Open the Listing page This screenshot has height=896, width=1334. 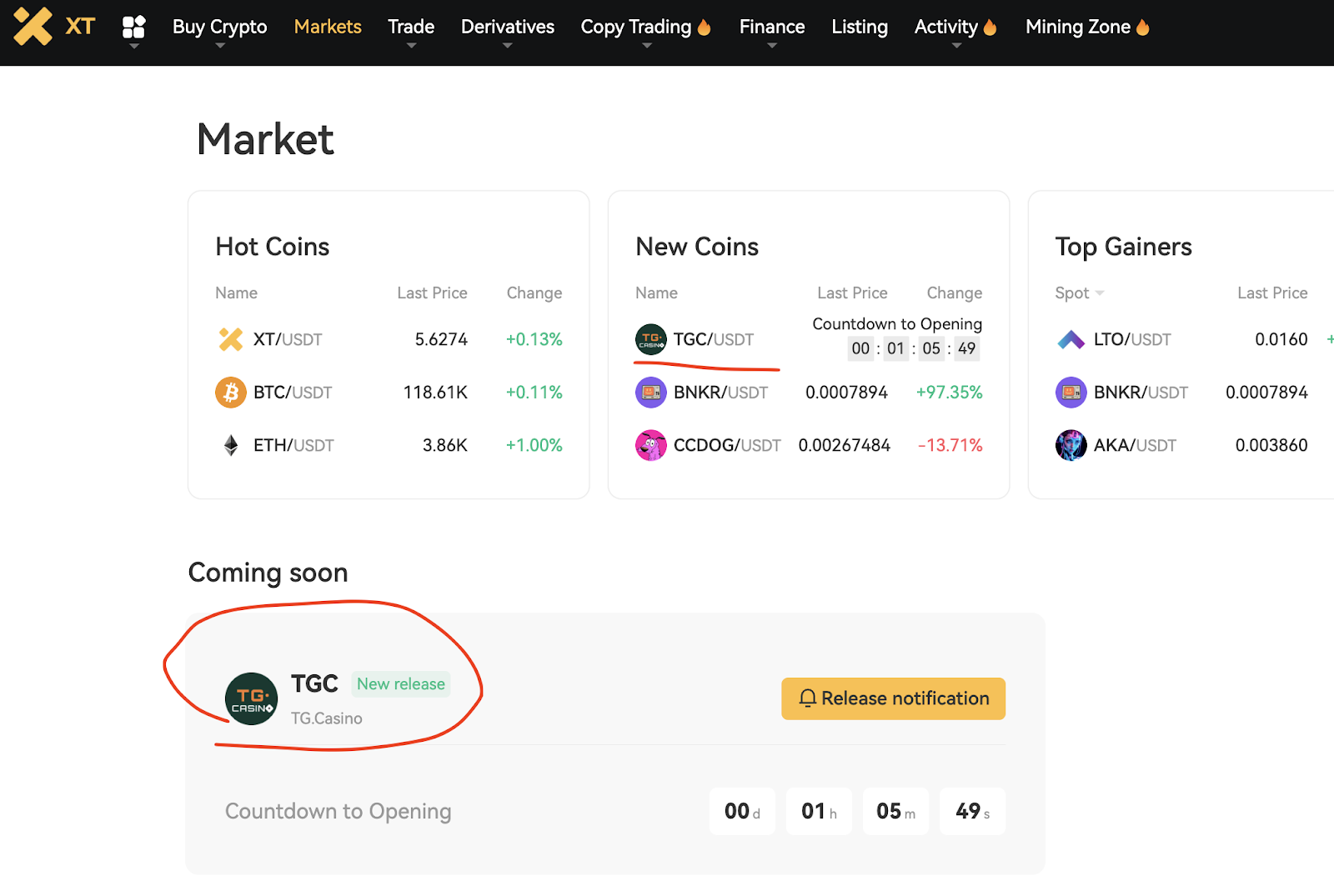tap(860, 27)
